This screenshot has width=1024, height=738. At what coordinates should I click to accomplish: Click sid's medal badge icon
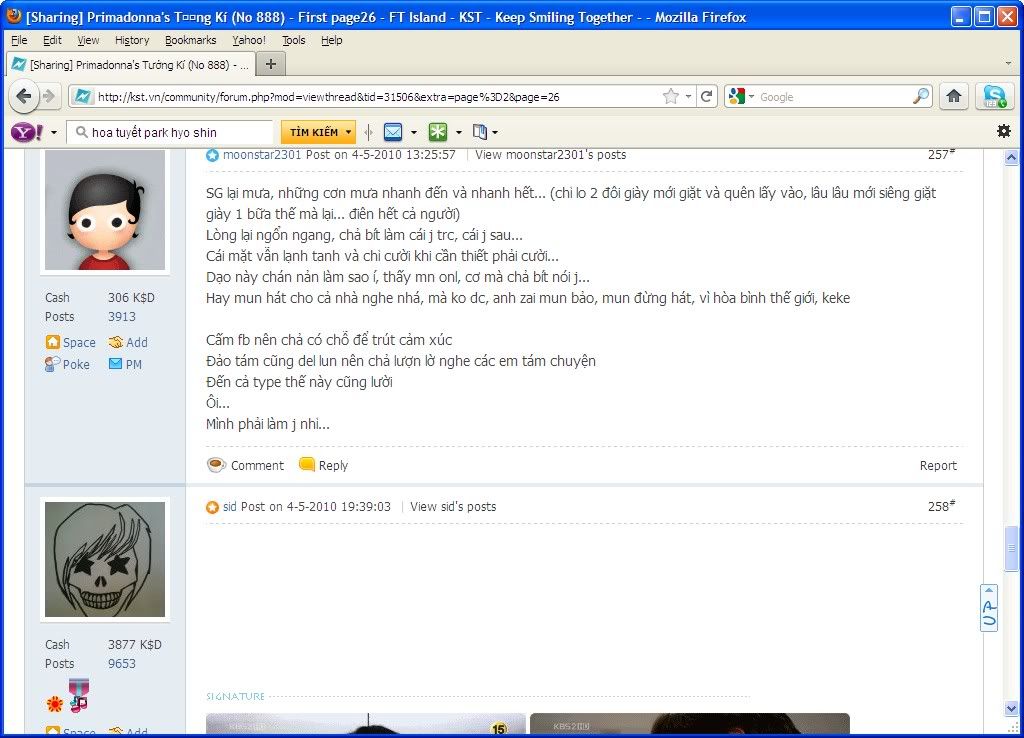(x=78, y=695)
